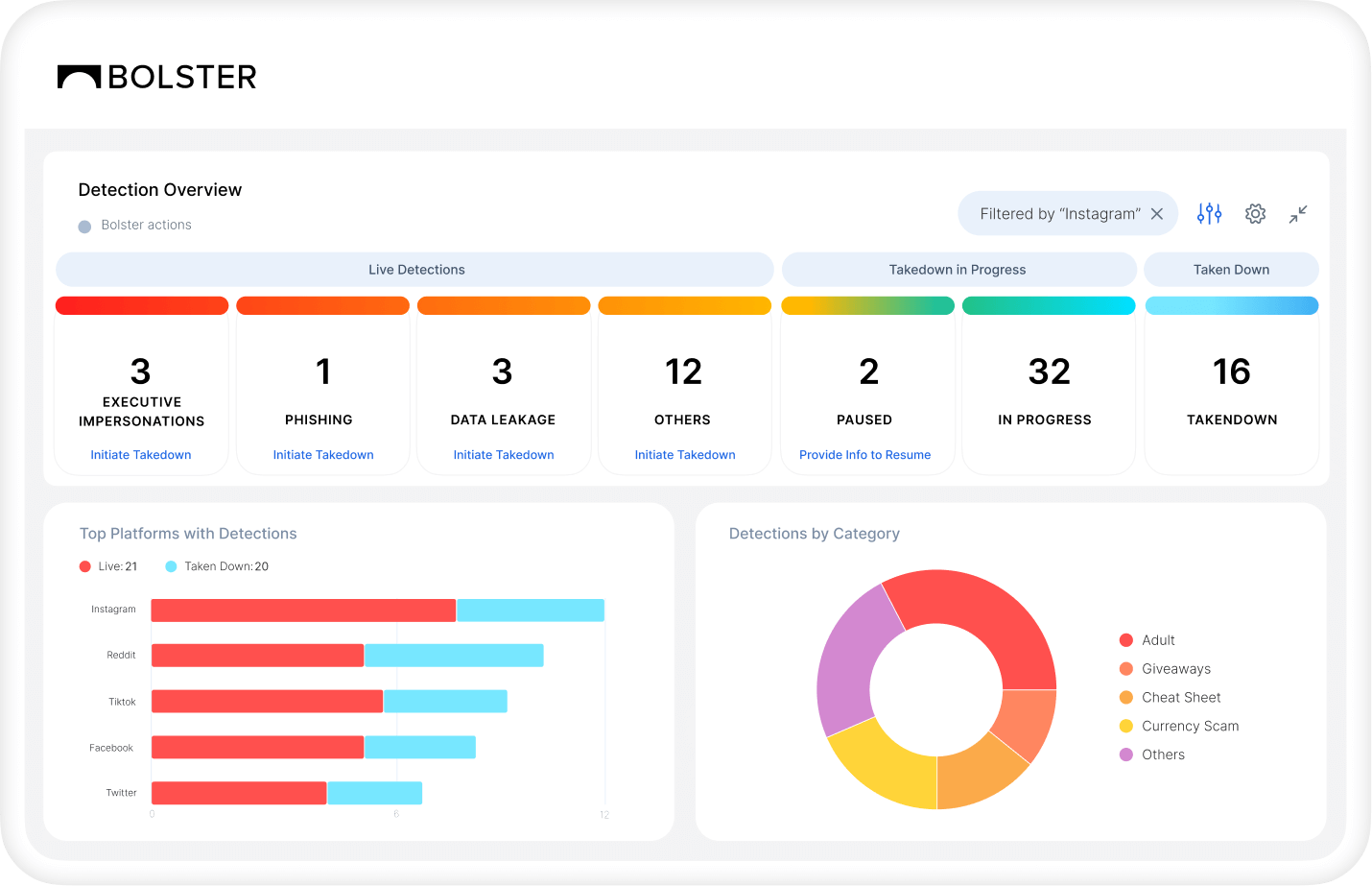This screenshot has width=1372, height=886.
Task: Select the Takedown in Progress tab
Action: coord(958,270)
